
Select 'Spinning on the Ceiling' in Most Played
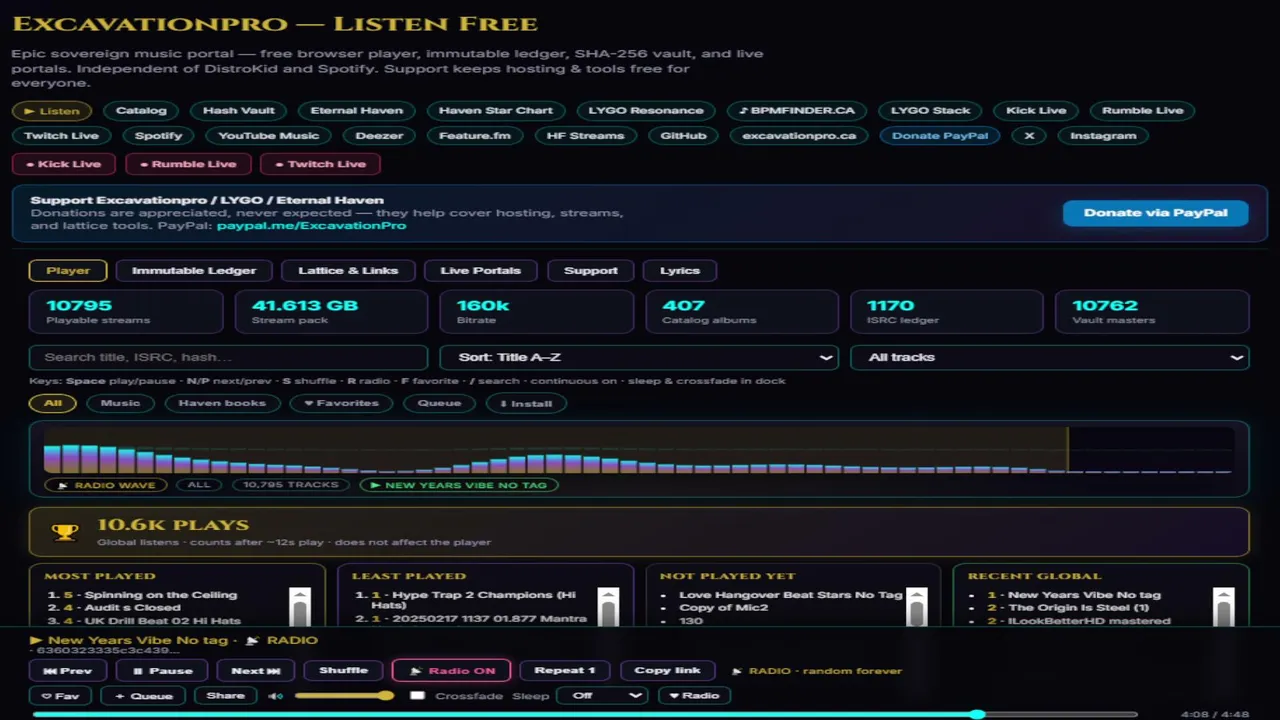pos(161,595)
